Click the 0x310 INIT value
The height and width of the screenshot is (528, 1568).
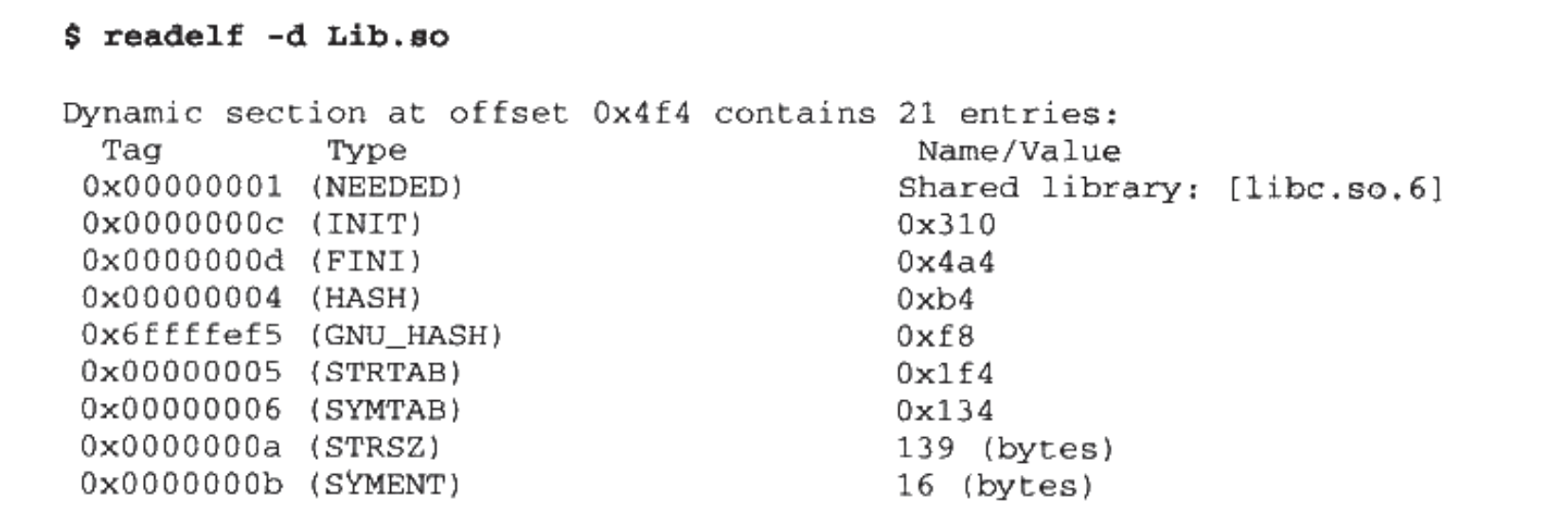(x=946, y=224)
